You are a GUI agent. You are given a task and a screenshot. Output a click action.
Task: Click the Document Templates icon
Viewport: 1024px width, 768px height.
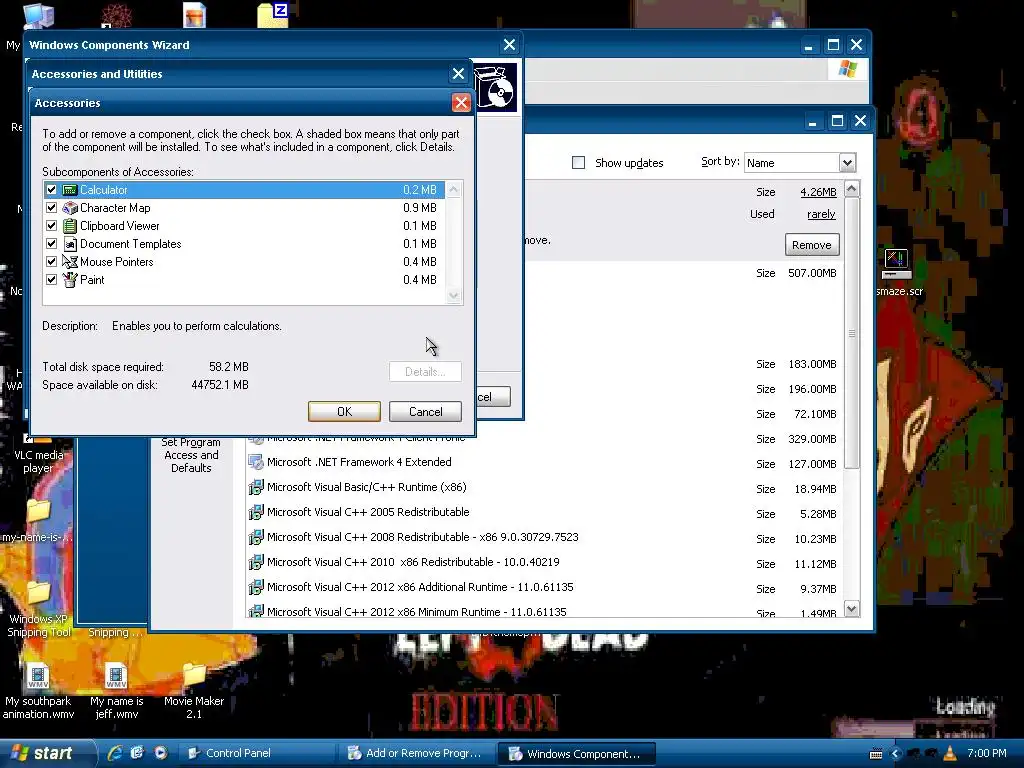click(x=70, y=244)
